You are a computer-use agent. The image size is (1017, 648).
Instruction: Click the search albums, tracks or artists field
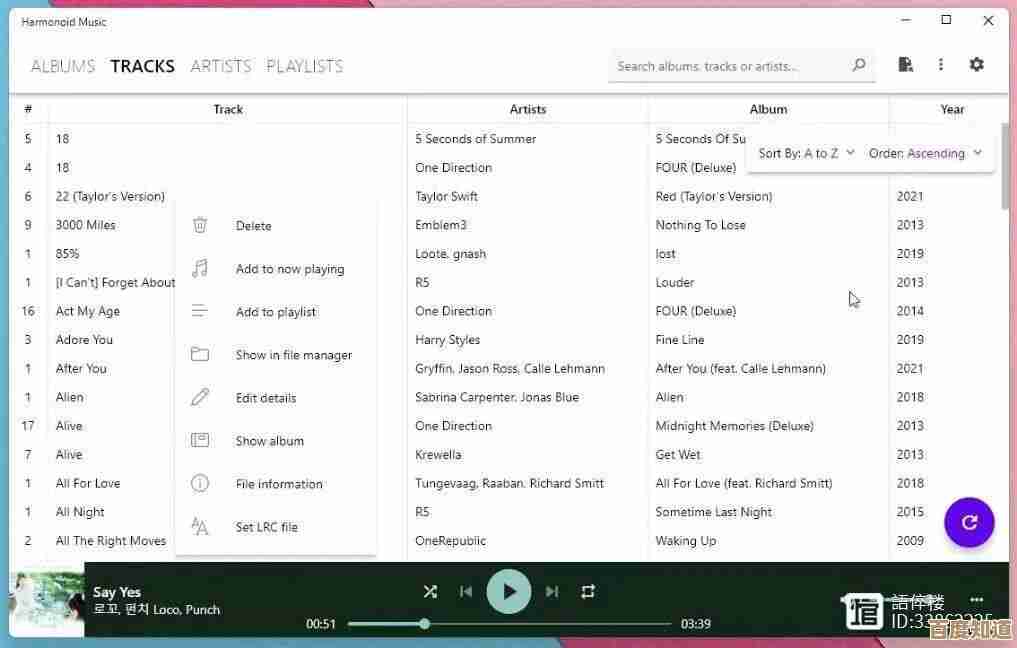[x=730, y=66]
